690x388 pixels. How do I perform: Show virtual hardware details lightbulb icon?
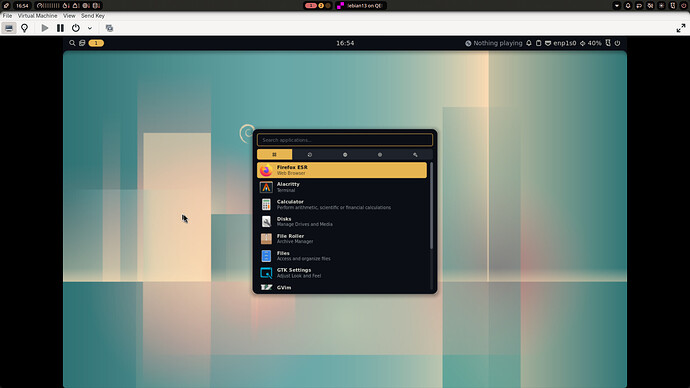pos(25,28)
